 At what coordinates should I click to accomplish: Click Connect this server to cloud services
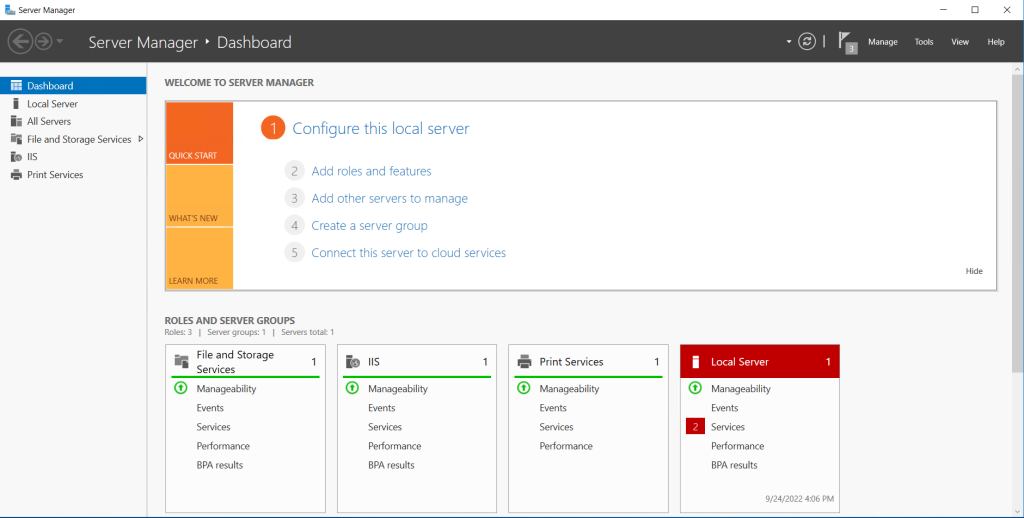pos(408,253)
